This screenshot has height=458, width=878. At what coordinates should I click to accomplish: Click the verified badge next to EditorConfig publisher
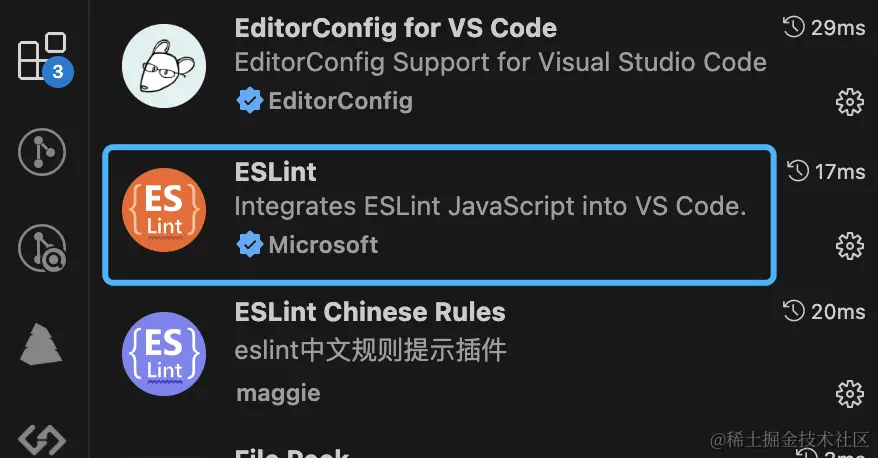point(249,100)
